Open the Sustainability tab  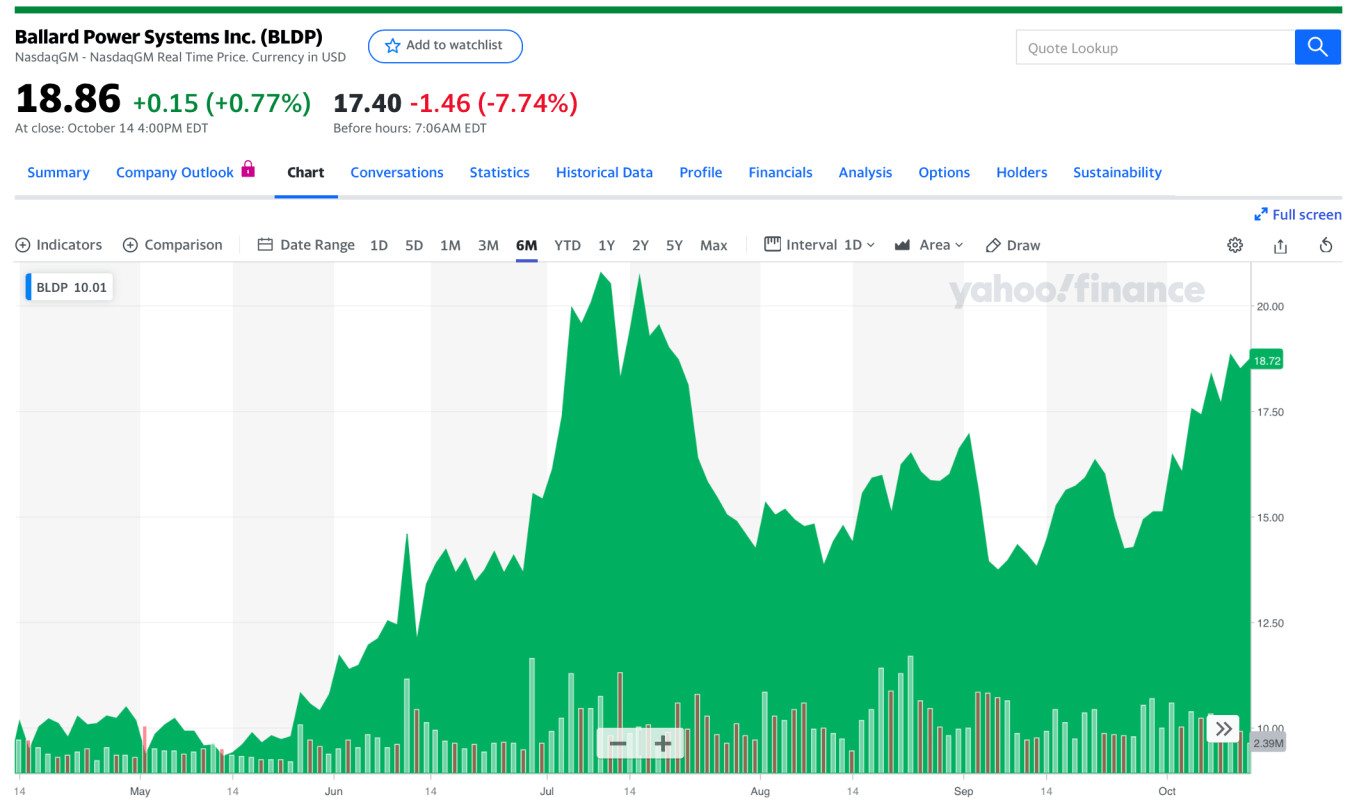1117,172
